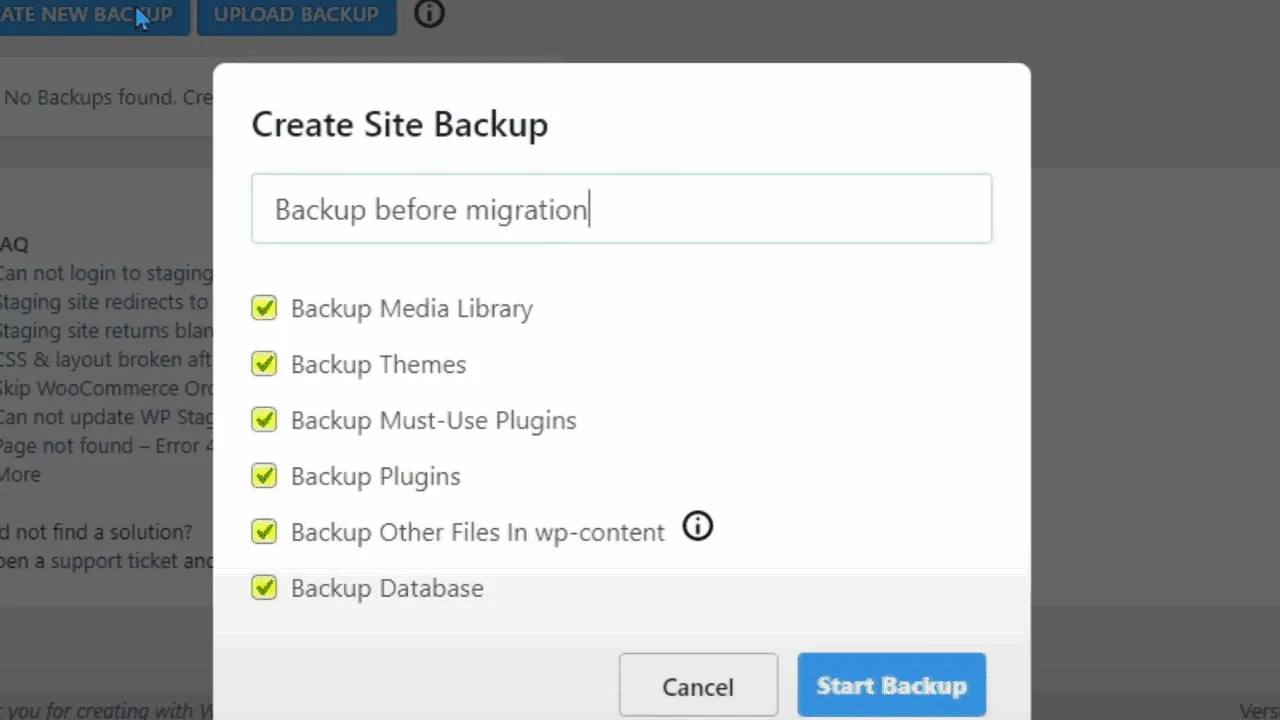Uncheck the Backup Plugins checkbox
The height and width of the screenshot is (720, 1280).
tap(264, 476)
